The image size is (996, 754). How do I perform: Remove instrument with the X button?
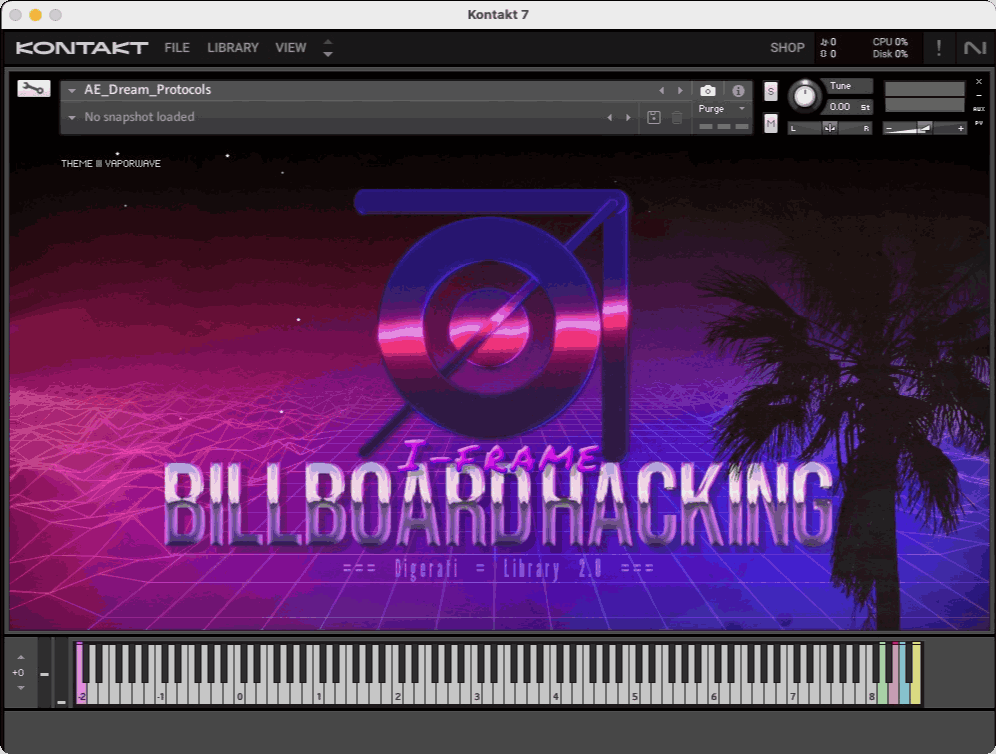pos(979,82)
